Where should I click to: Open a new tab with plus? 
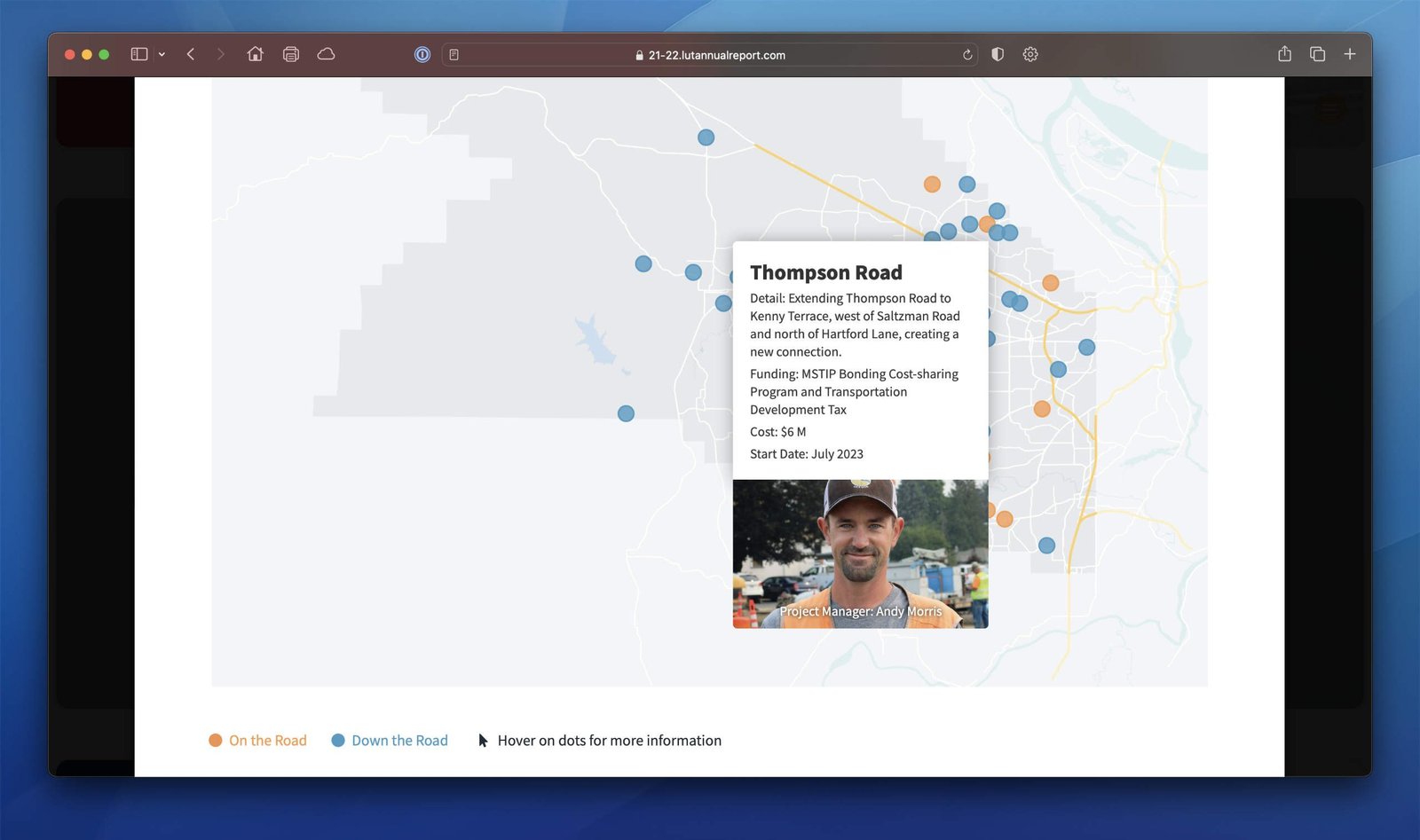[x=1349, y=54]
